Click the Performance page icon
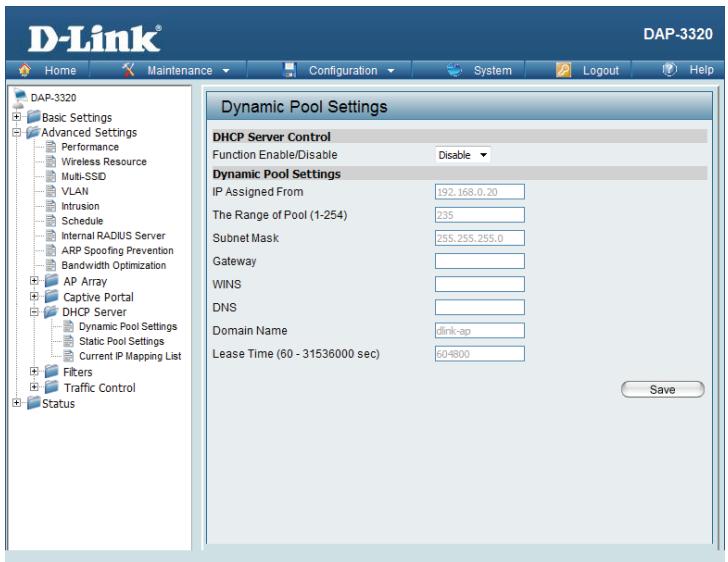This screenshot has width=728, height=562. tap(51, 147)
